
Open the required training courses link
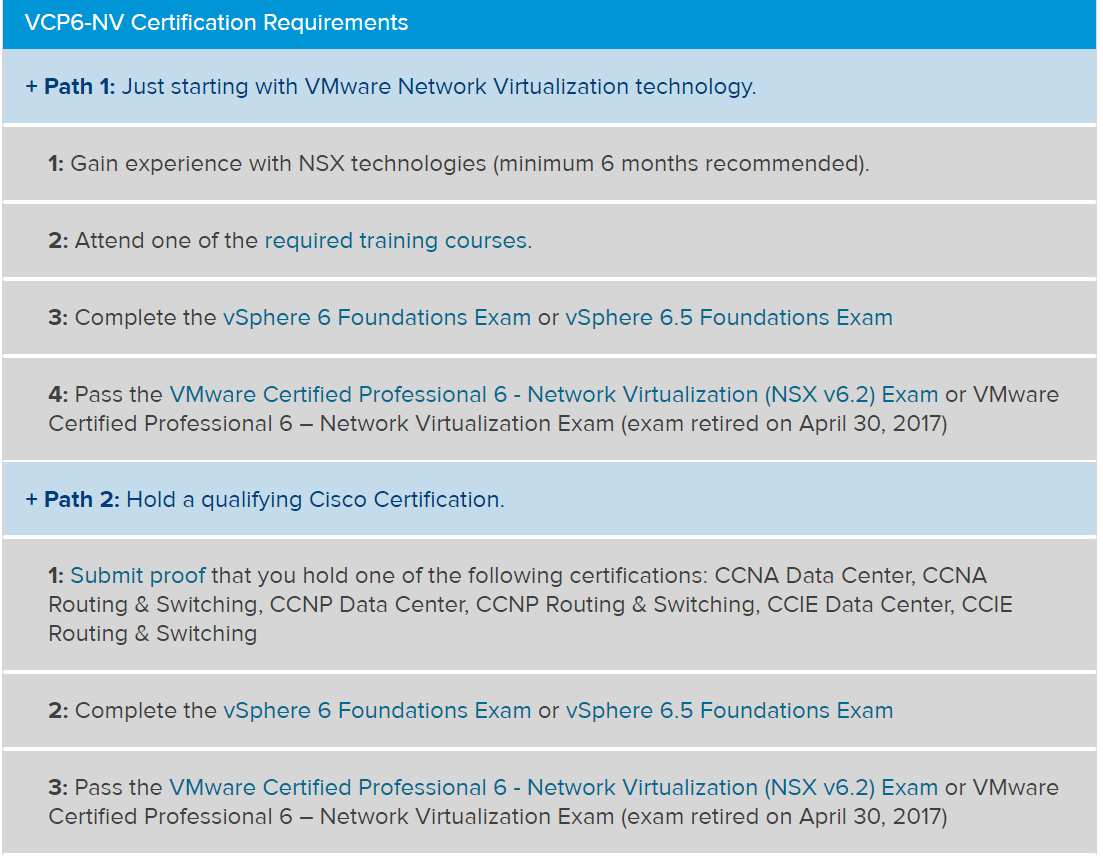[x=396, y=241]
